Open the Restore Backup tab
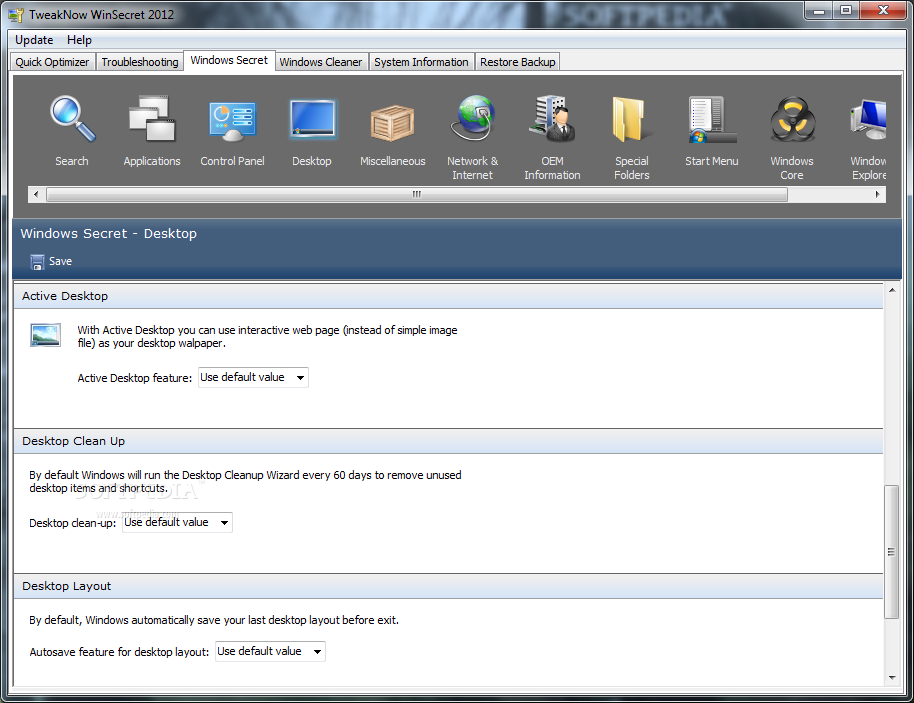This screenshot has height=703, width=914. tap(518, 62)
